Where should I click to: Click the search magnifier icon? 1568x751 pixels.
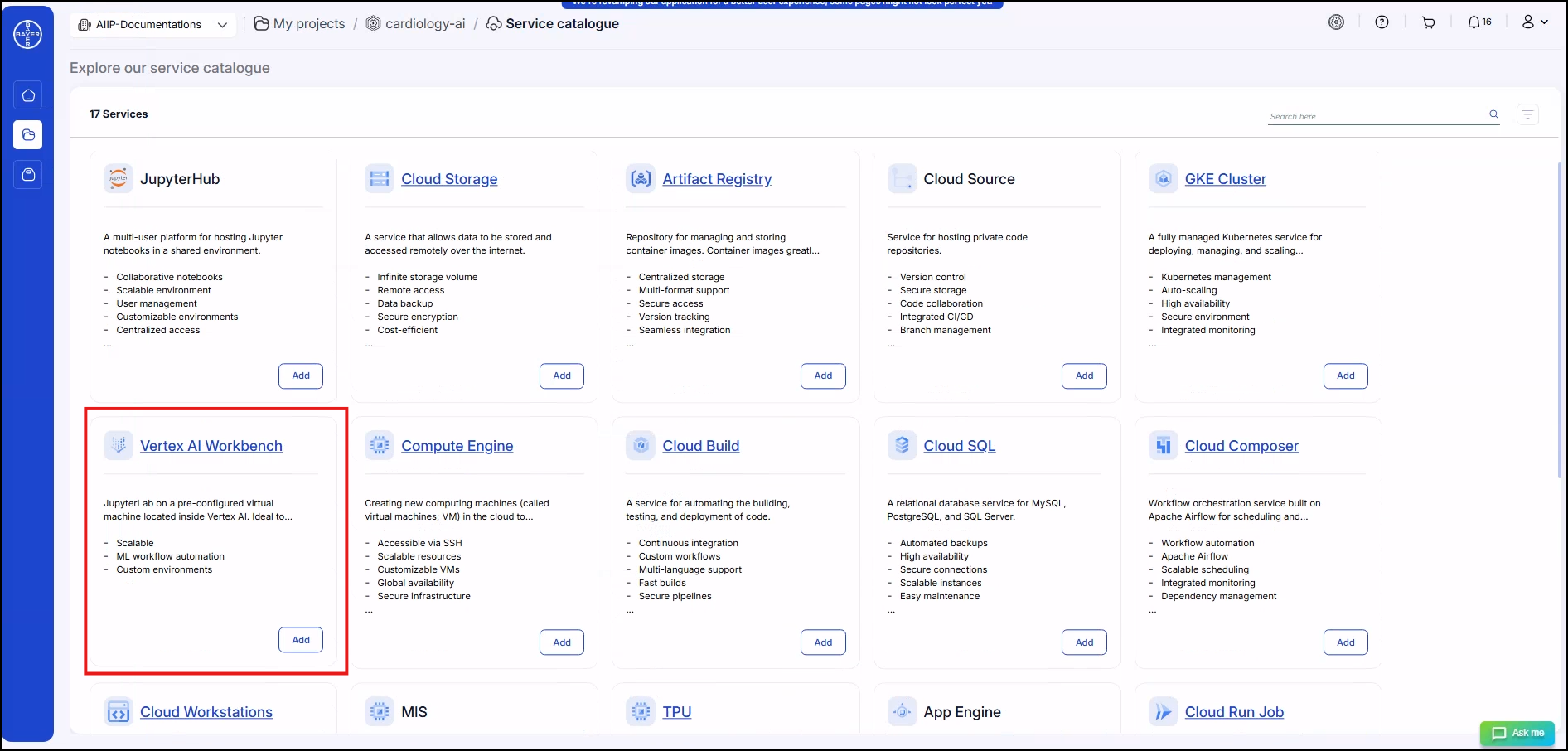pos(1493,114)
